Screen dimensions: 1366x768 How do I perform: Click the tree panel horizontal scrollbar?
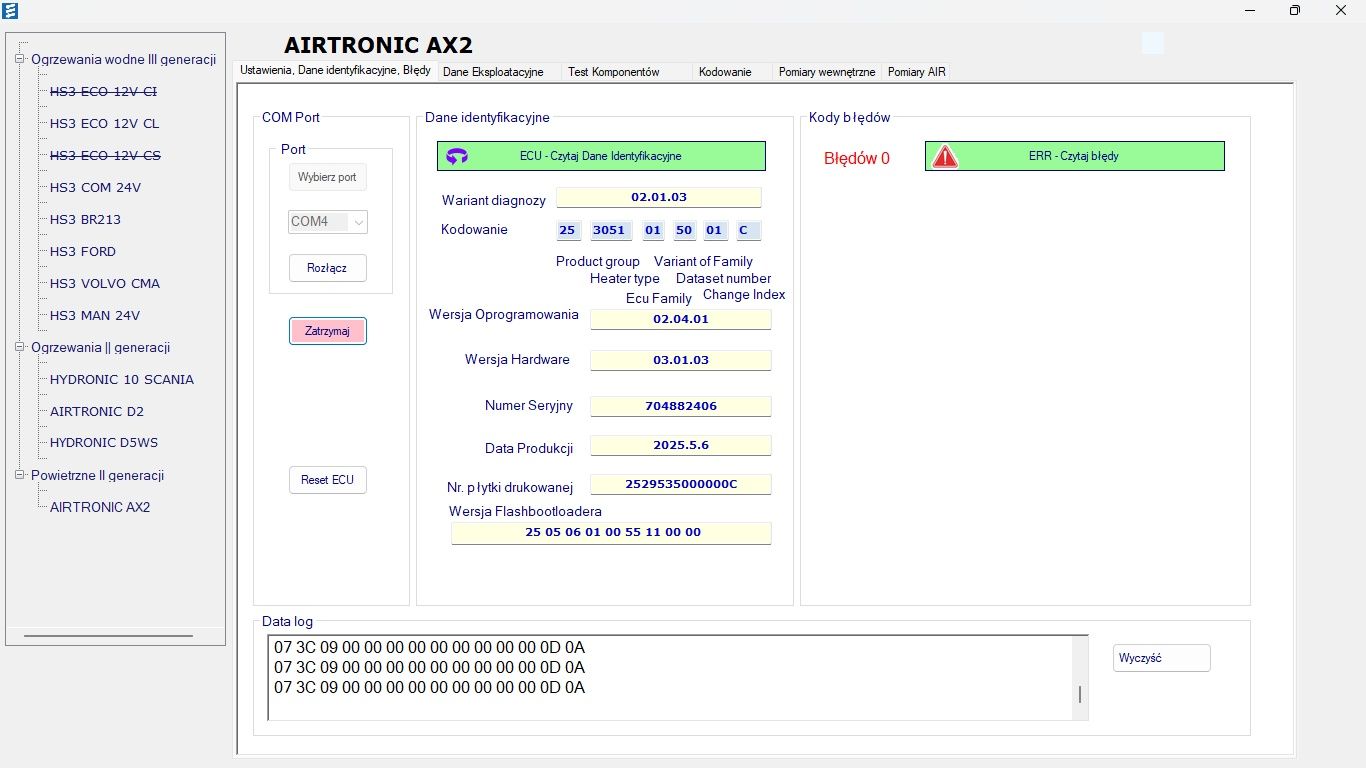tap(108, 636)
